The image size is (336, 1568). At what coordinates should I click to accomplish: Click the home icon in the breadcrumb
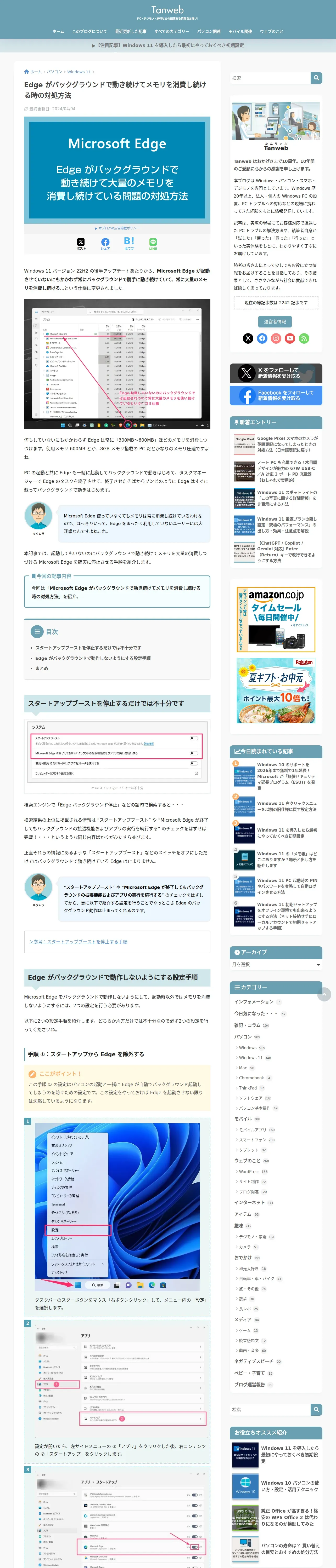click(x=26, y=72)
